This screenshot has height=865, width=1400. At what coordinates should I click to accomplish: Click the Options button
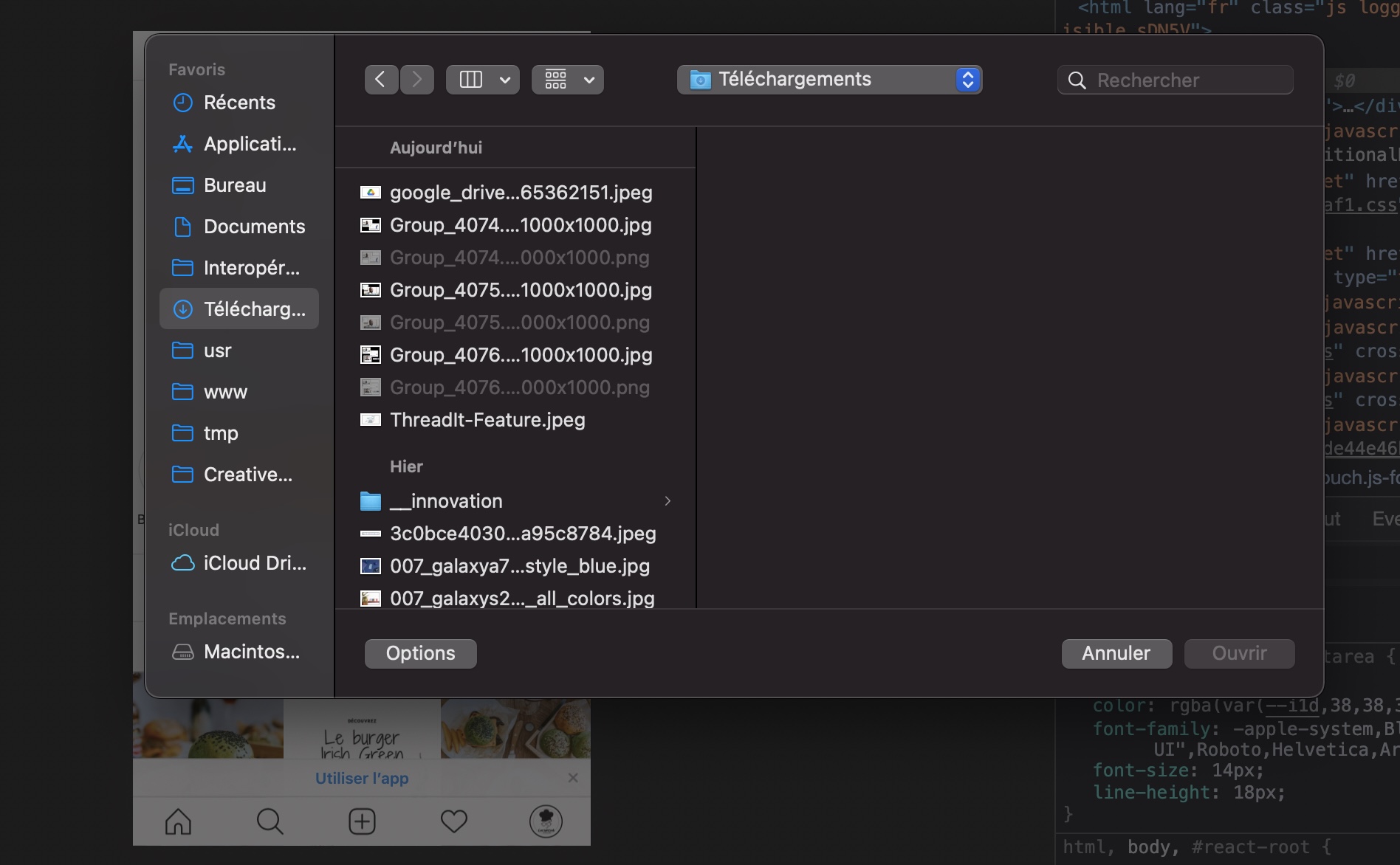point(420,653)
